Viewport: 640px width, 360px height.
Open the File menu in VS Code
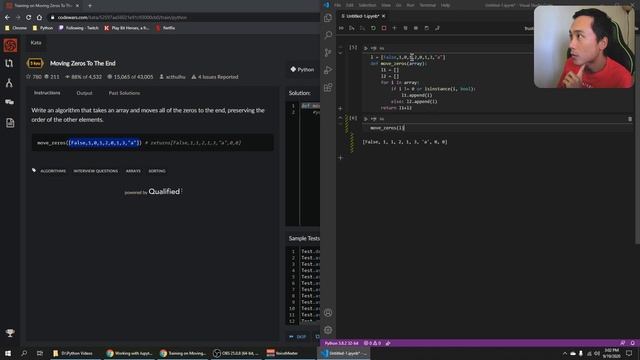tap(338, 5)
